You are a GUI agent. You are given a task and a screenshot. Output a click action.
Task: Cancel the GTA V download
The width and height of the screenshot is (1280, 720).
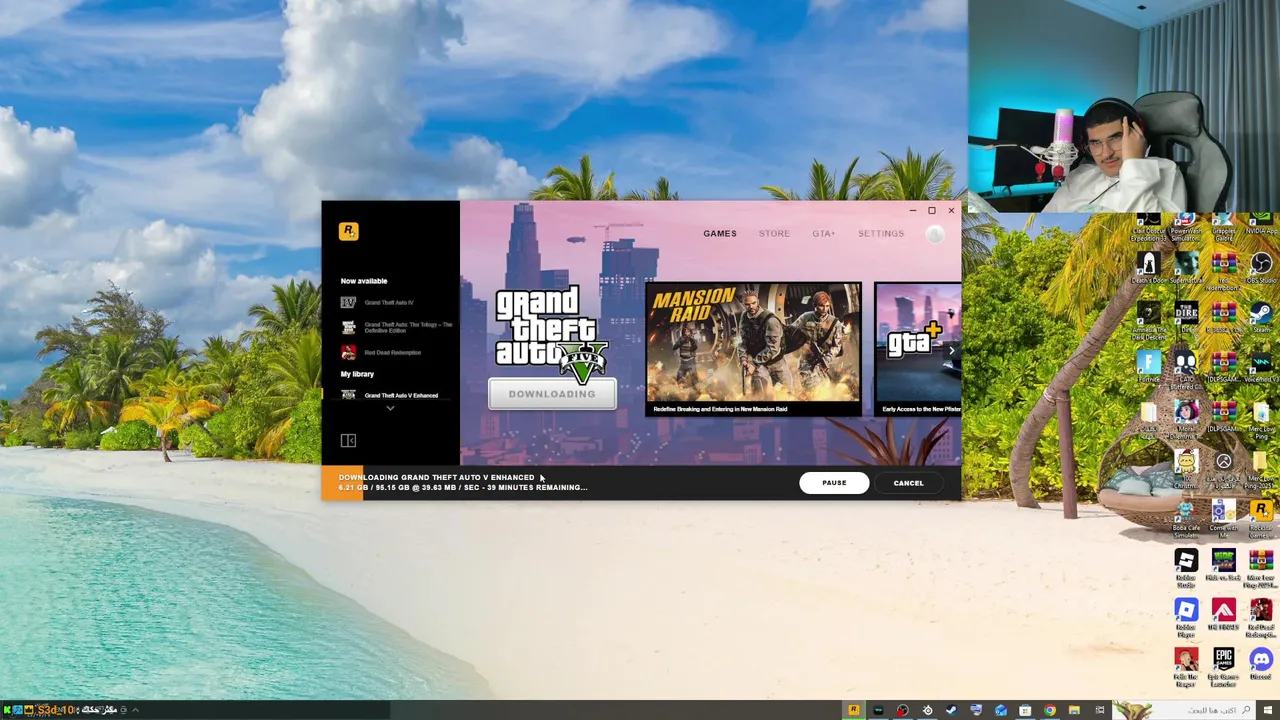click(x=909, y=483)
